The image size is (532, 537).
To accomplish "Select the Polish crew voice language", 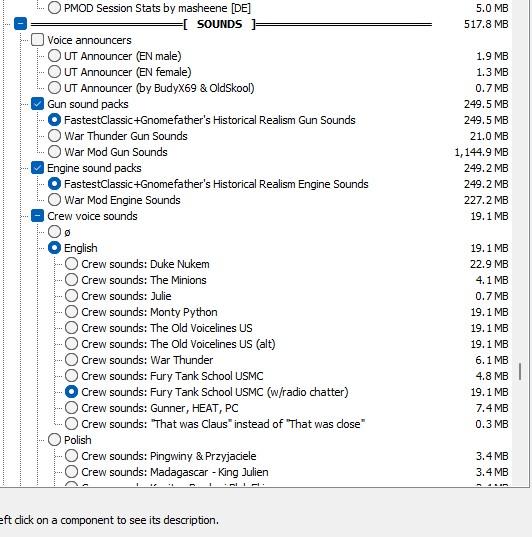I will 54,440.
